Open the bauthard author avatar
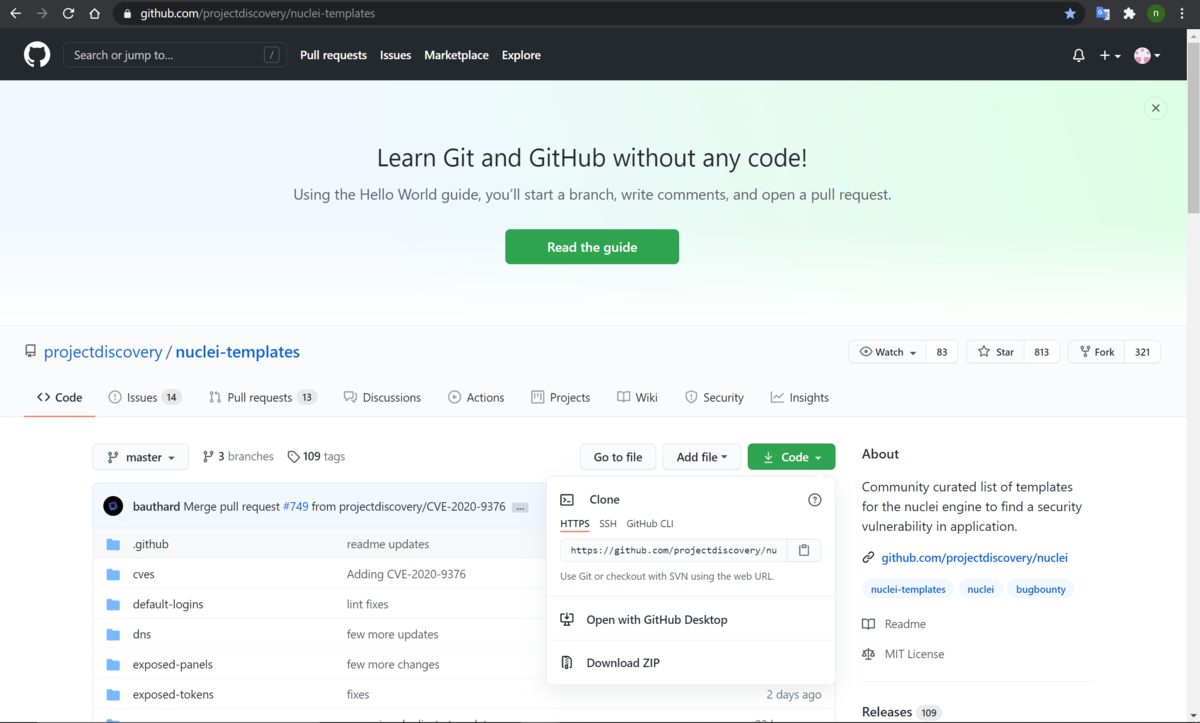The height and width of the screenshot is (723, 1200). (x=113, y=506)
